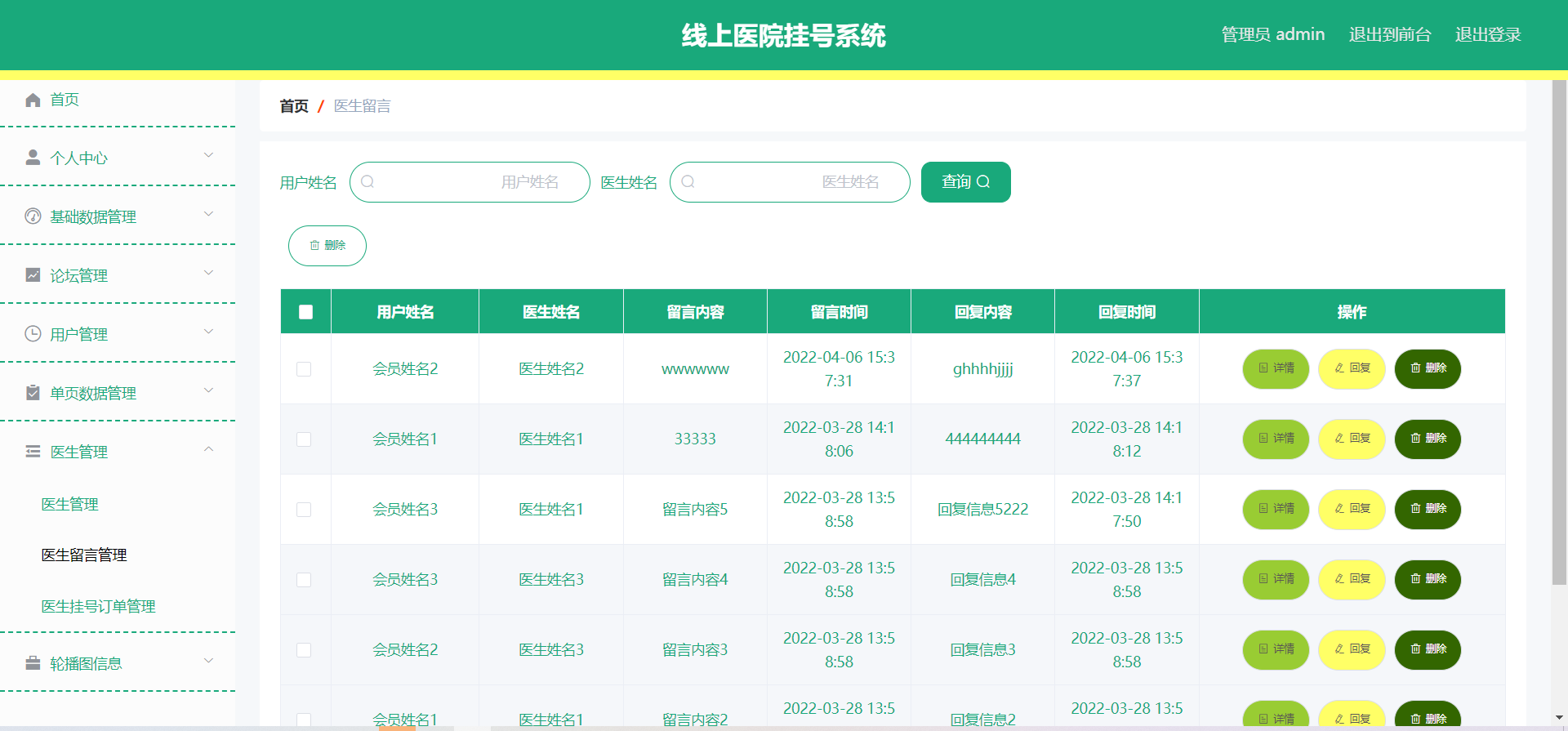Viewport: 1568px width, 731px height.
Task: Click 退出登录 in the header
Action: tap(1487, 34)
